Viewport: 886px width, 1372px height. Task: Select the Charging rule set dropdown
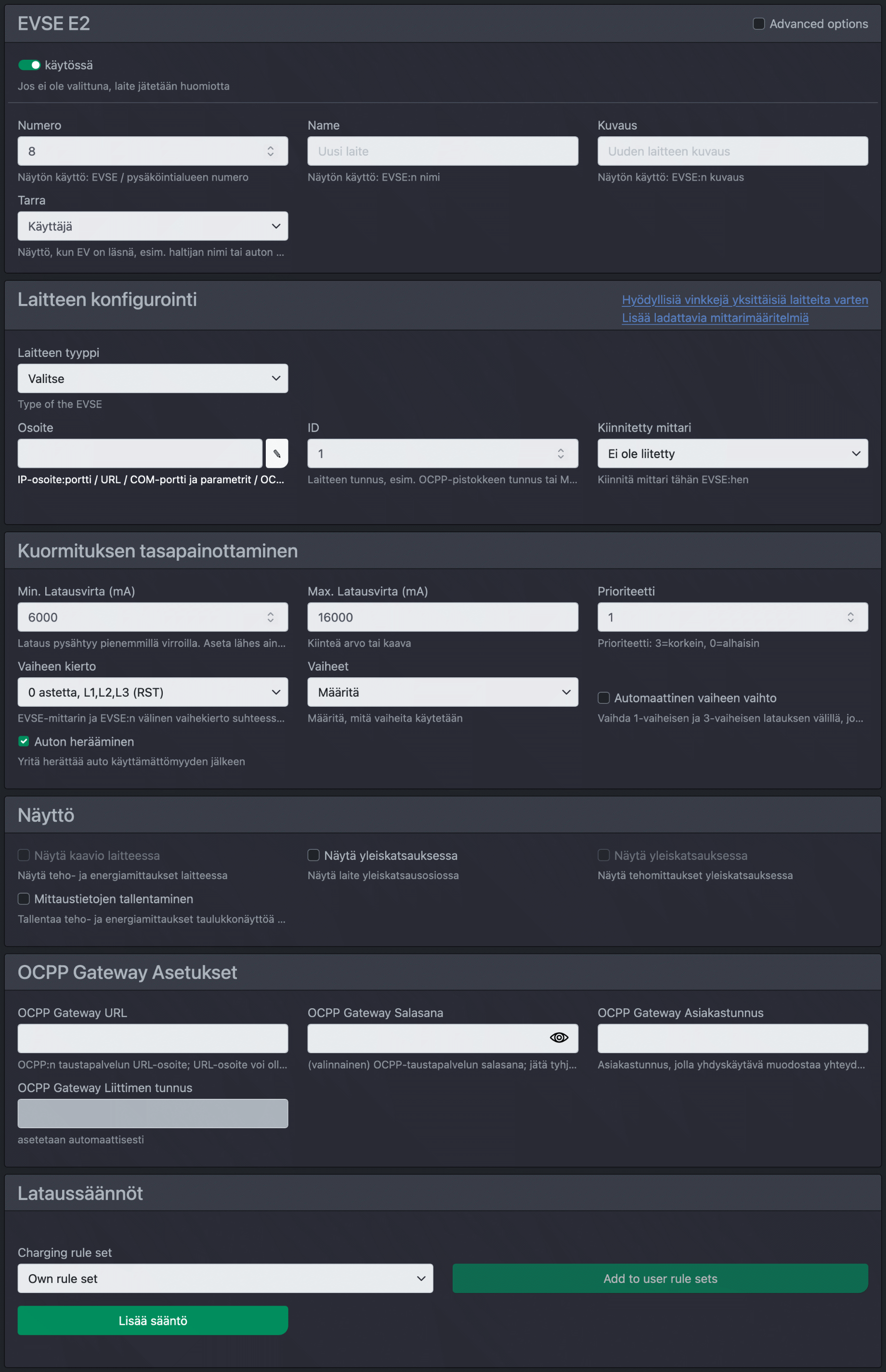pyautogui.click(x=225, y=1278)
